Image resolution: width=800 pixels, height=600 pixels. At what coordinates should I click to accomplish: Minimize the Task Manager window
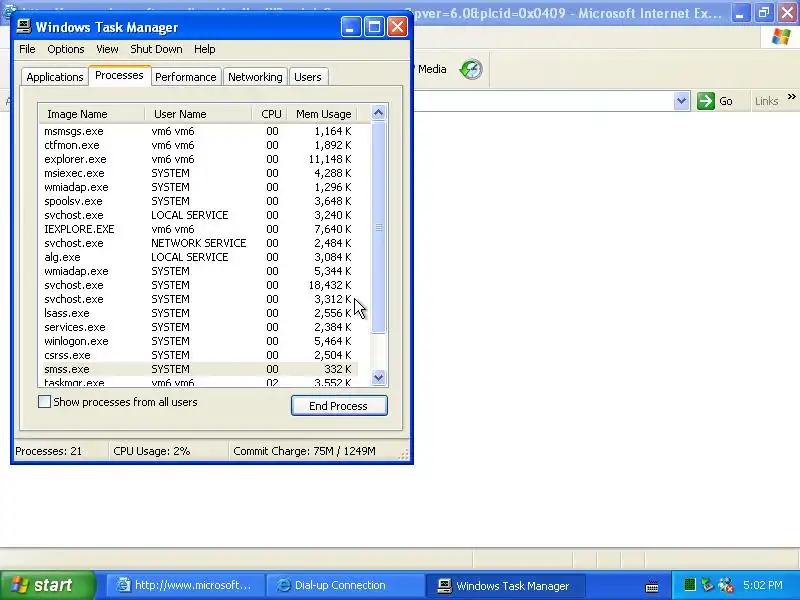351,27
